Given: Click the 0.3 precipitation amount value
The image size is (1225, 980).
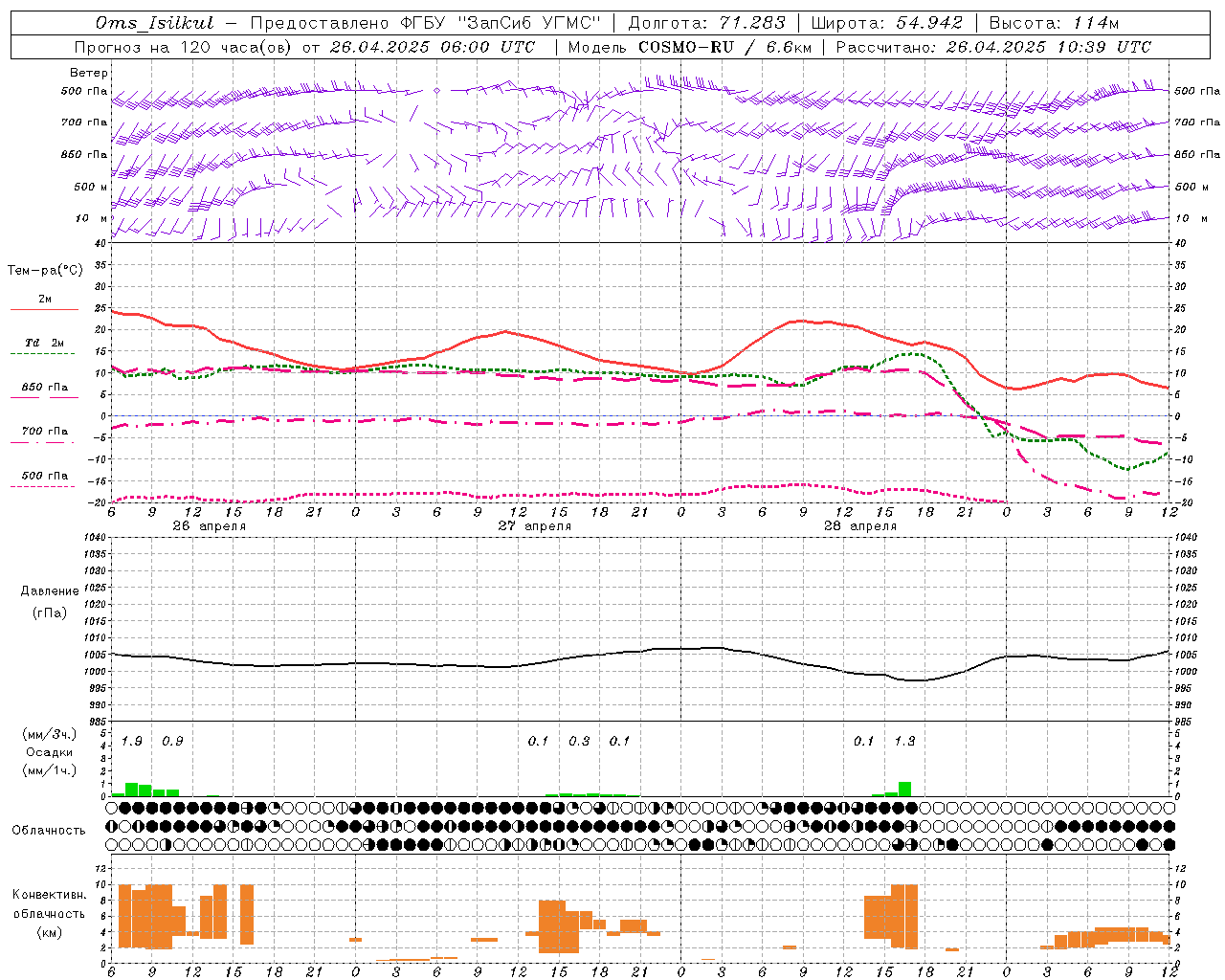Looking at the screenshot, I should [579, 742].
